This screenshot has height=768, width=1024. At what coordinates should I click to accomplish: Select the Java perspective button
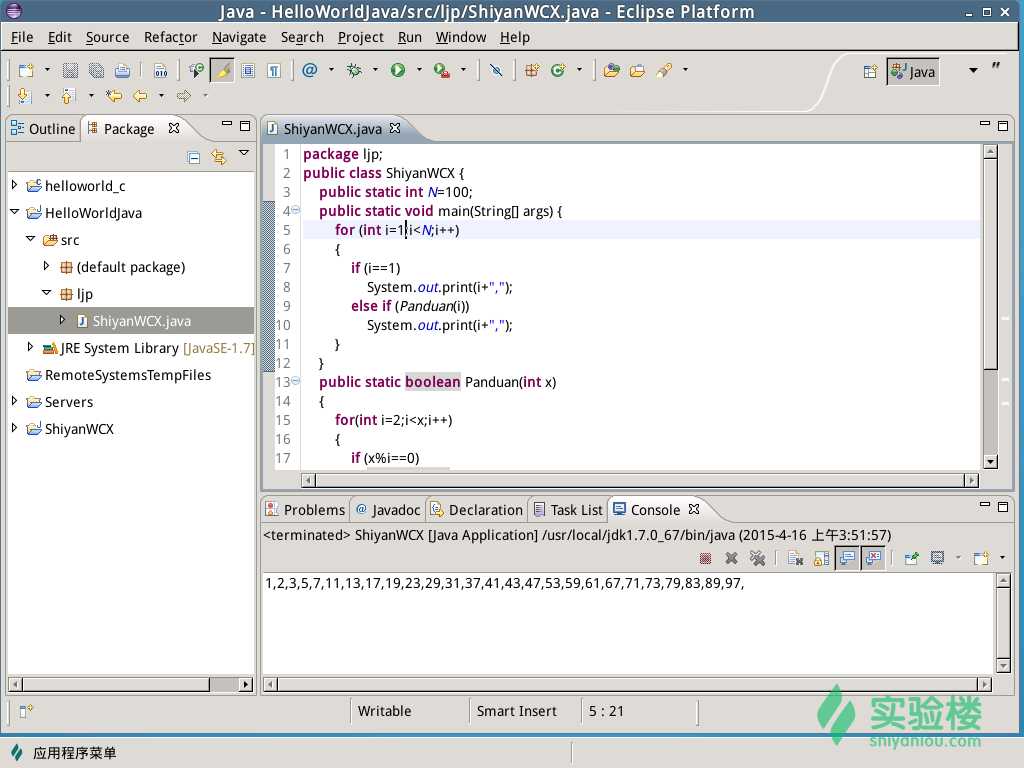click(x=913, y=72)
